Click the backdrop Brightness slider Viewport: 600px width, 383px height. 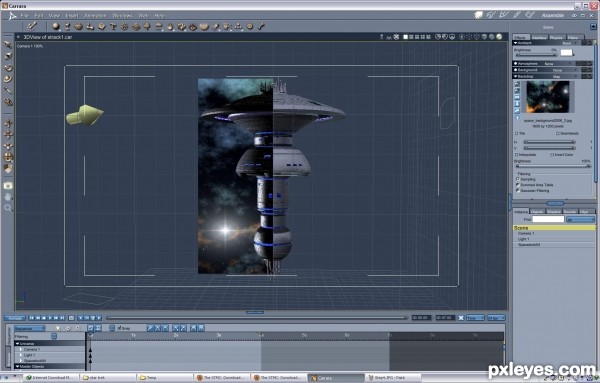pyautogui.click(x=553, y=166)
